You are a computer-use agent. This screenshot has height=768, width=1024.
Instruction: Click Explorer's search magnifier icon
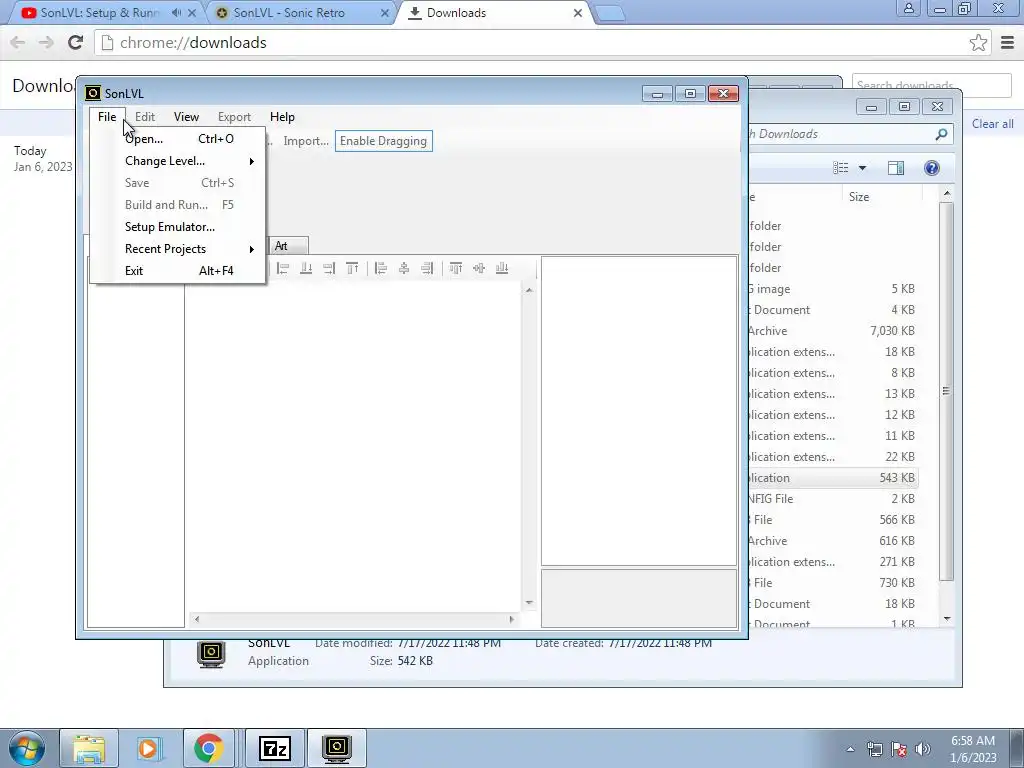[941, 134]
